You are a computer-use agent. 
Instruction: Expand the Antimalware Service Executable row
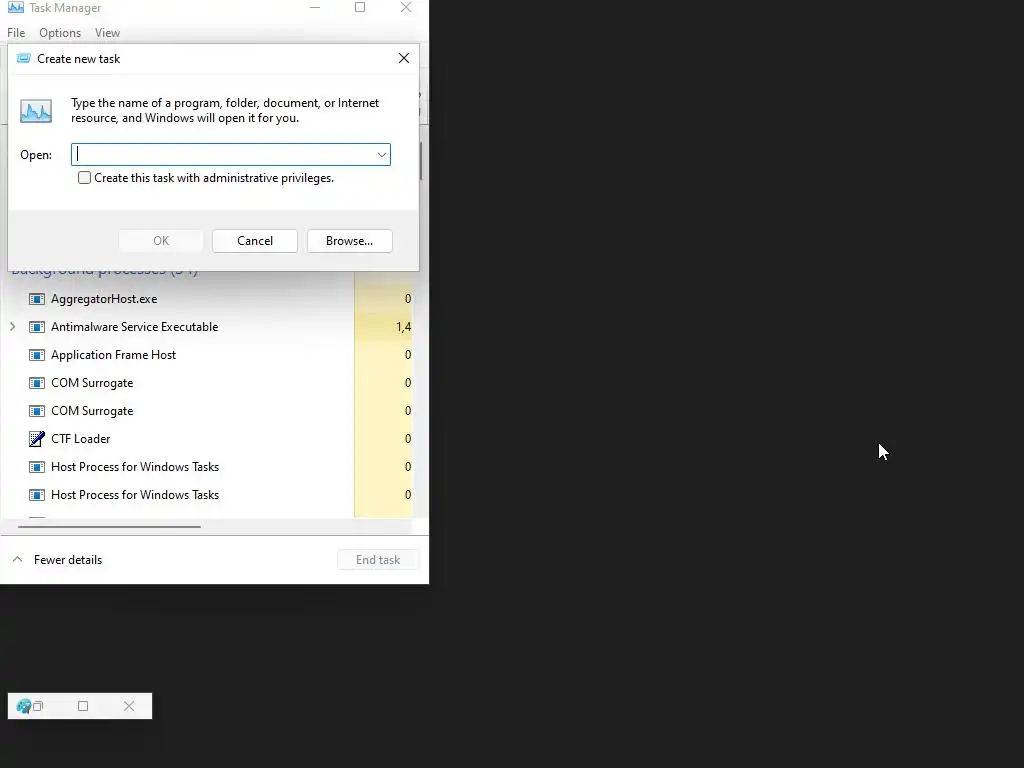coord(12,327)
